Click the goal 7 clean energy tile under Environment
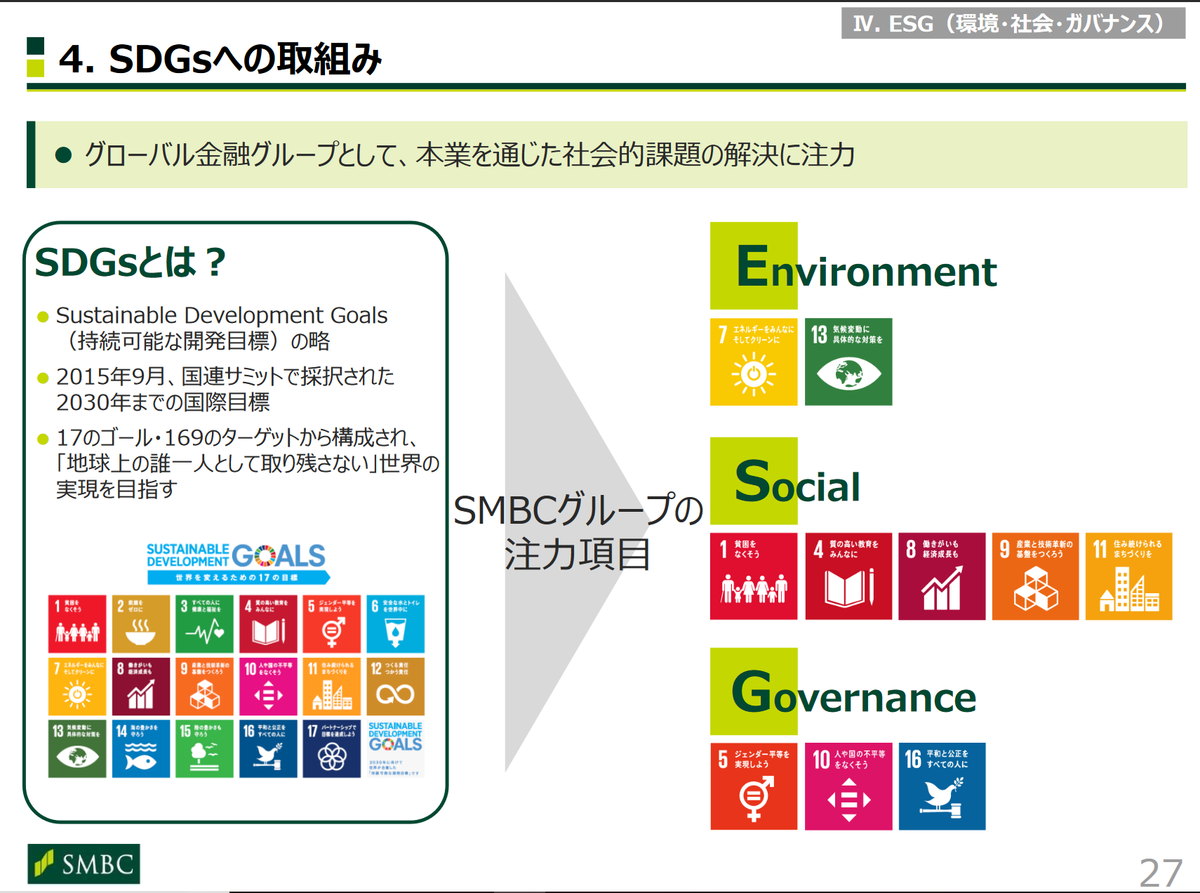 [x=753, y=362]
